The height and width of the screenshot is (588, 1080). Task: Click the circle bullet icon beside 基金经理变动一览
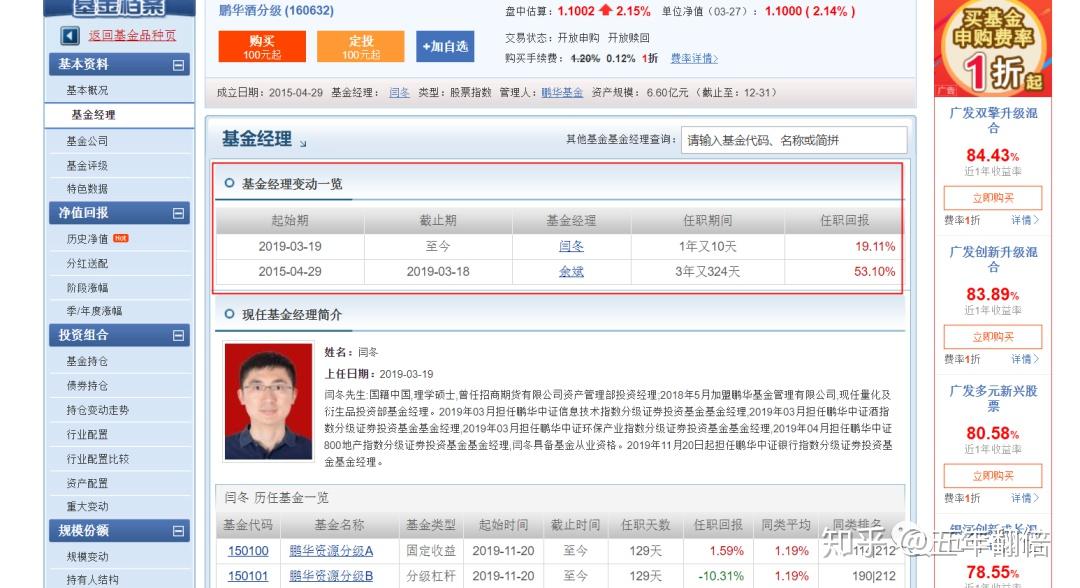tap(229, 183)
